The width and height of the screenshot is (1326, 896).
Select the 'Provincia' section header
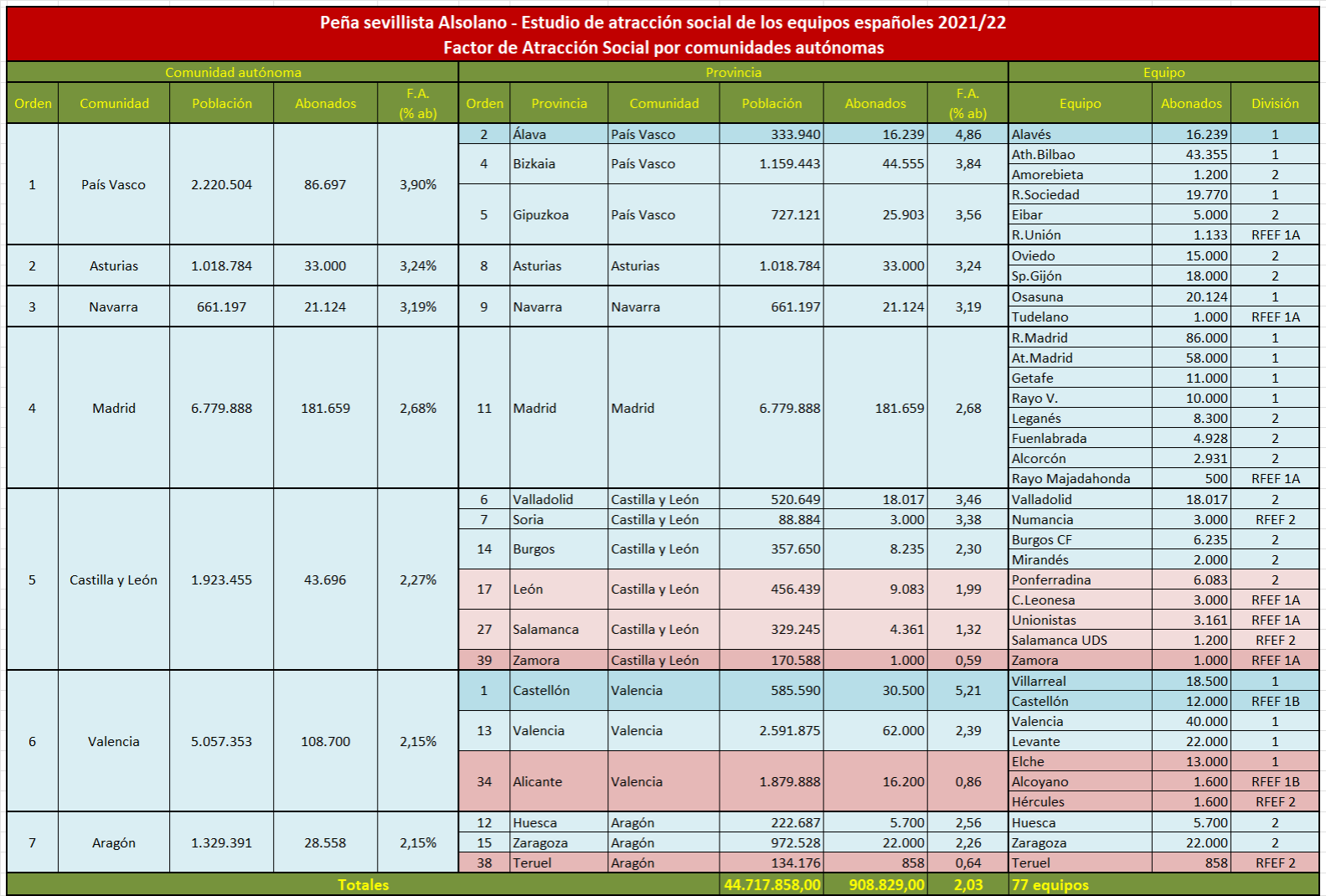point(733,72)
